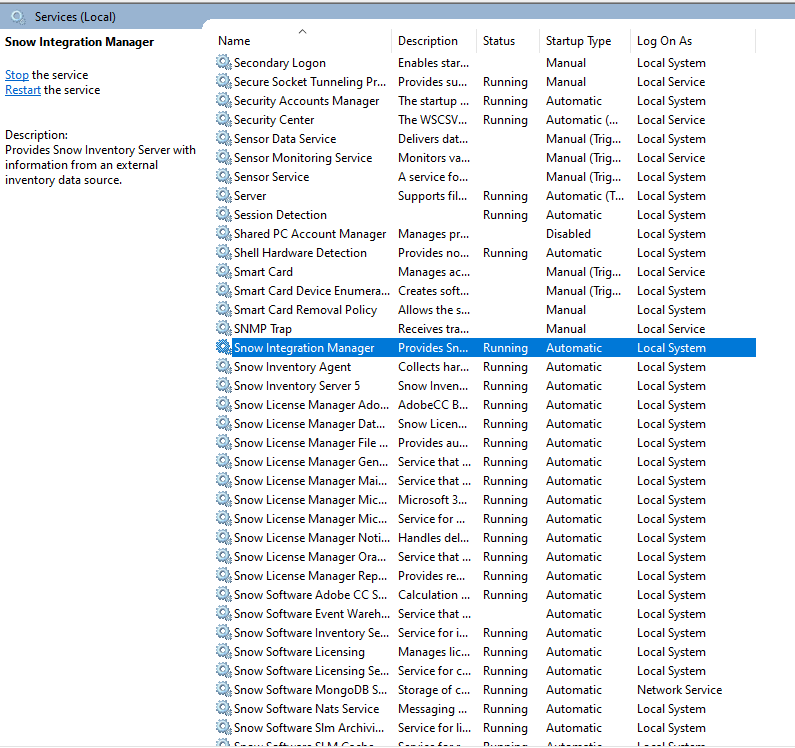The height and width of the screenshot is (748, 795).
Task: Click the gear icon for Secondary Logon
Action: pyautogui.click(x=224, y=62)
